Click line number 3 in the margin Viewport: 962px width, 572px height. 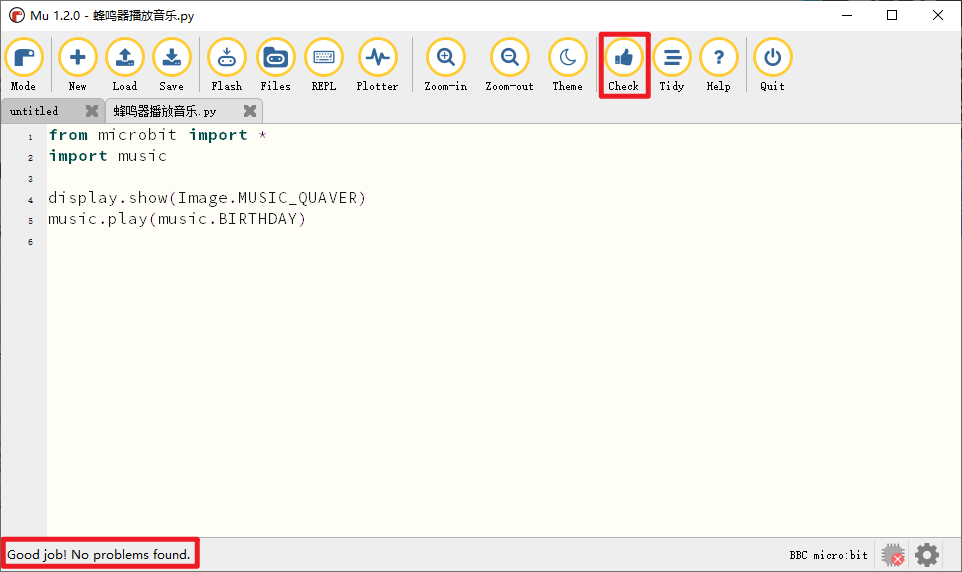coord(30,179)
